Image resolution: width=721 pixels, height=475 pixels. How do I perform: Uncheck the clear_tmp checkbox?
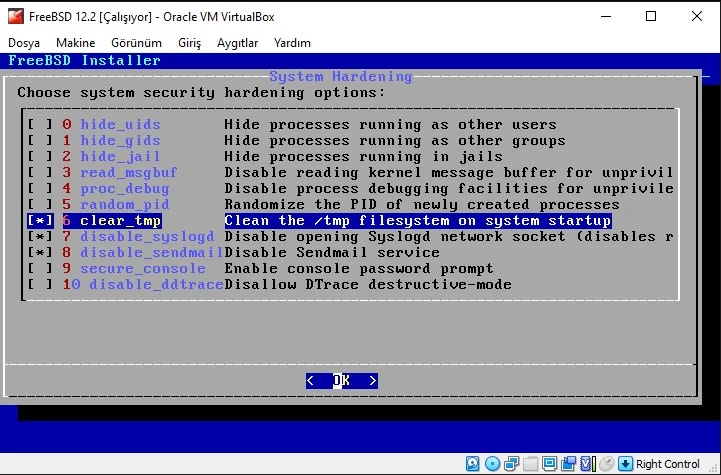coord(40,220)
